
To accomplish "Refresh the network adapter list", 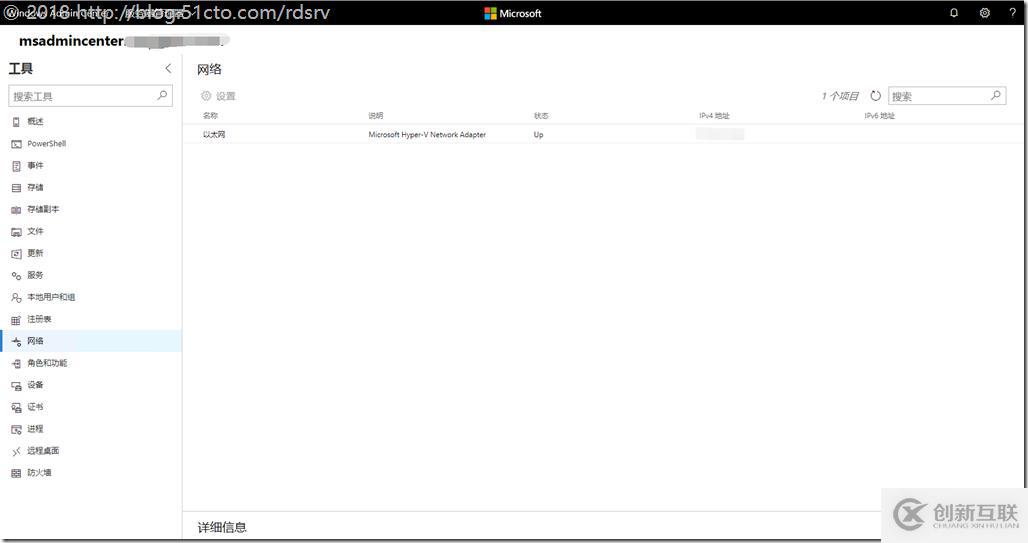I will click(875, 96).
